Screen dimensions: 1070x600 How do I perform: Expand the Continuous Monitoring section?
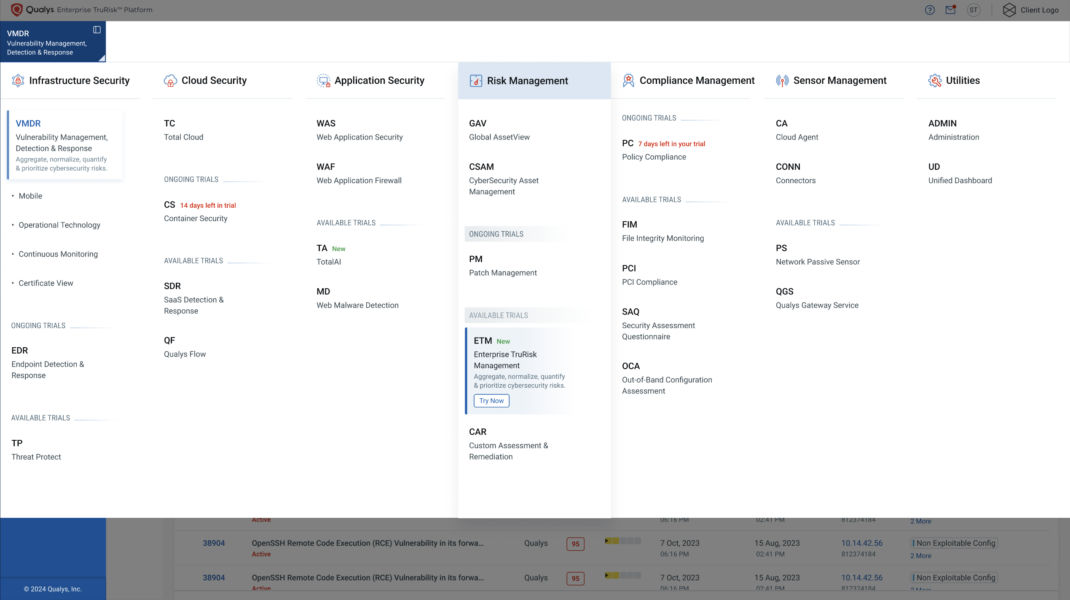(x=56, y=253)
